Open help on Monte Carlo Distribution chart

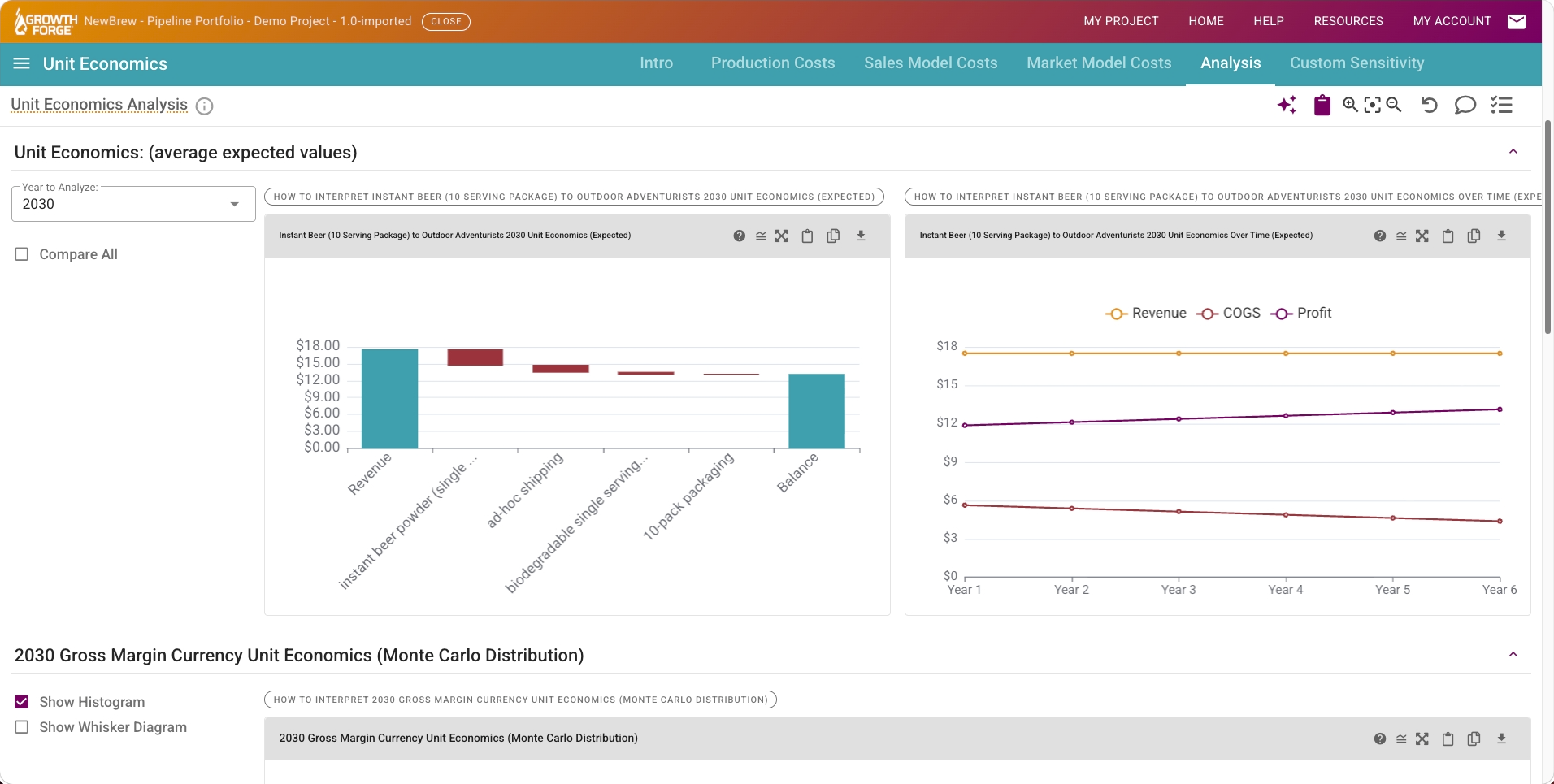1379,739
